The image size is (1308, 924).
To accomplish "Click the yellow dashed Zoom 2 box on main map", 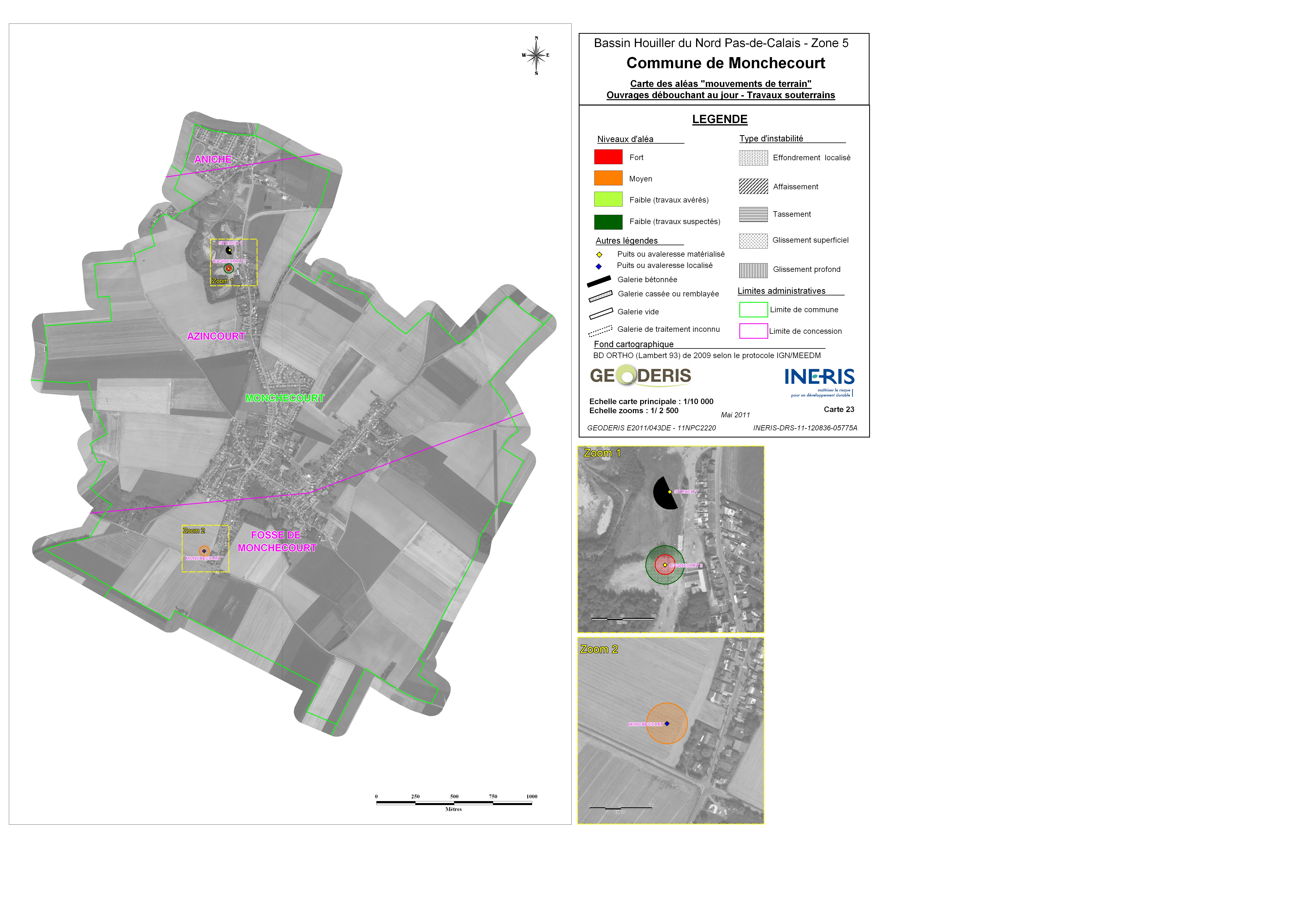I will 206,549.
